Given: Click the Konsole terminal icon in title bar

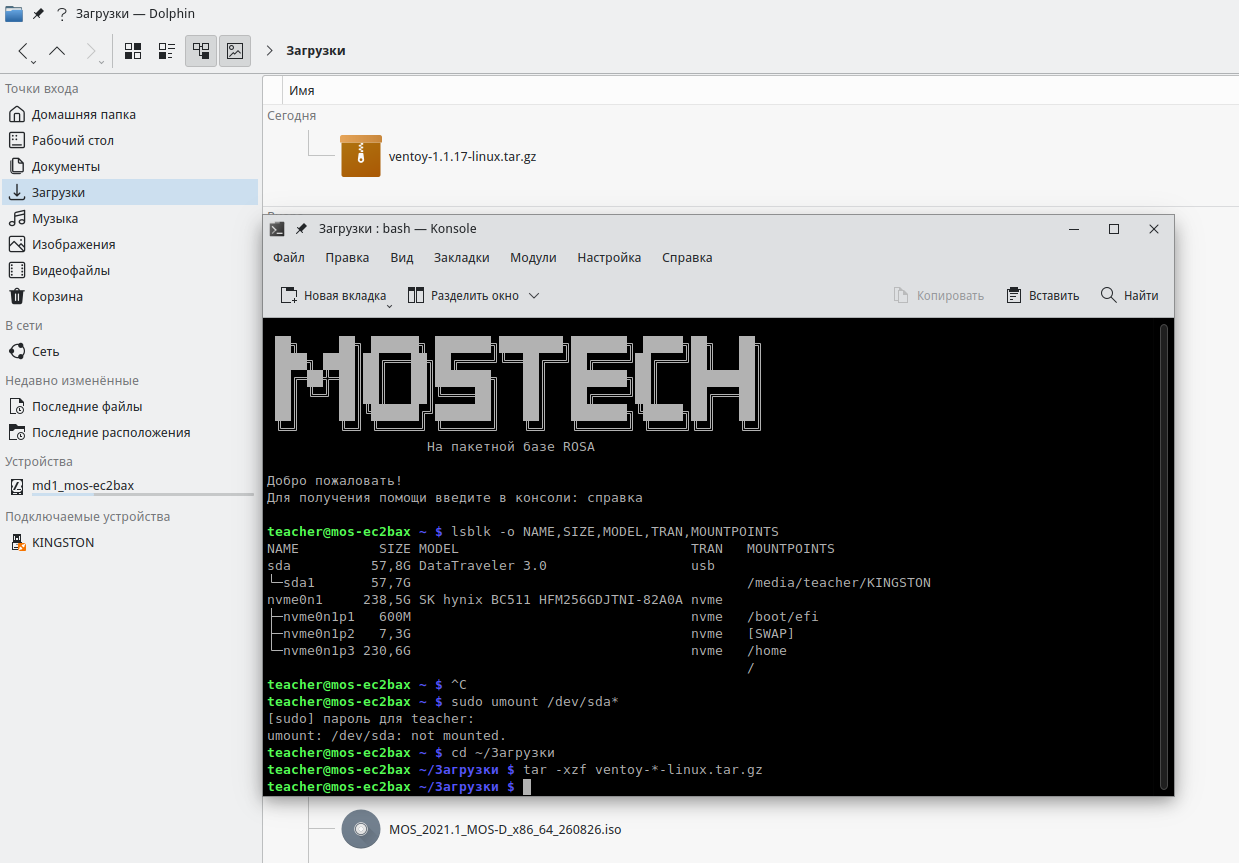Looking at the screenshot, I should [x=278, y=229].
